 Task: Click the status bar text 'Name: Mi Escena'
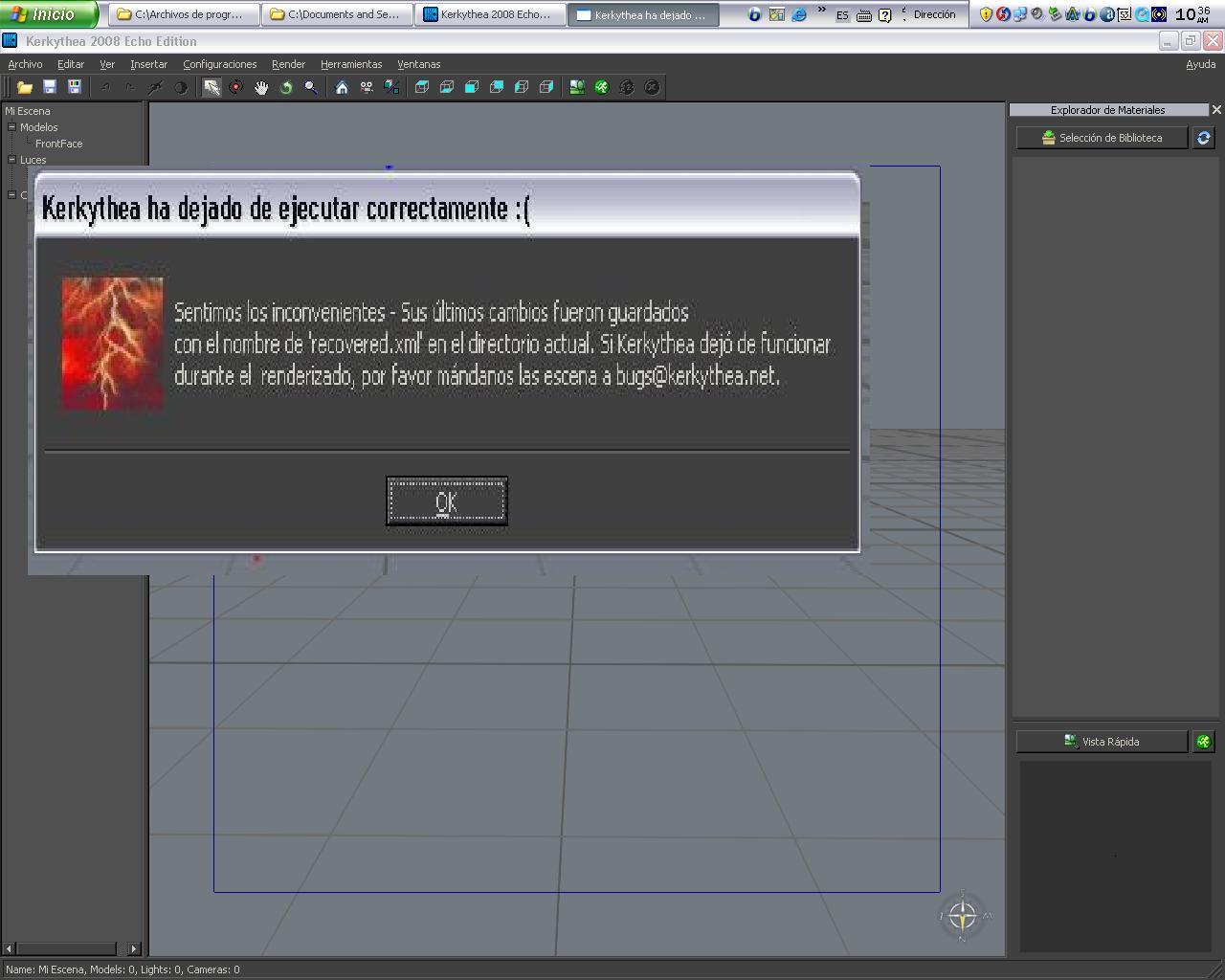click(x=46, y=969)
